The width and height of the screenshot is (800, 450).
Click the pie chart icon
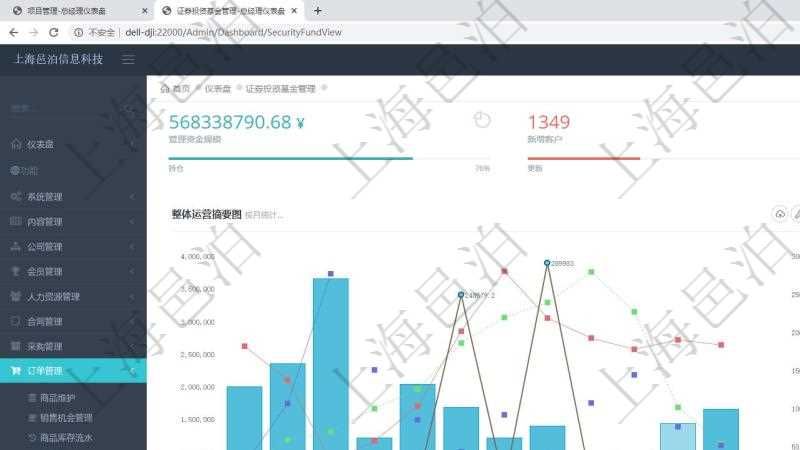[482, 120]
